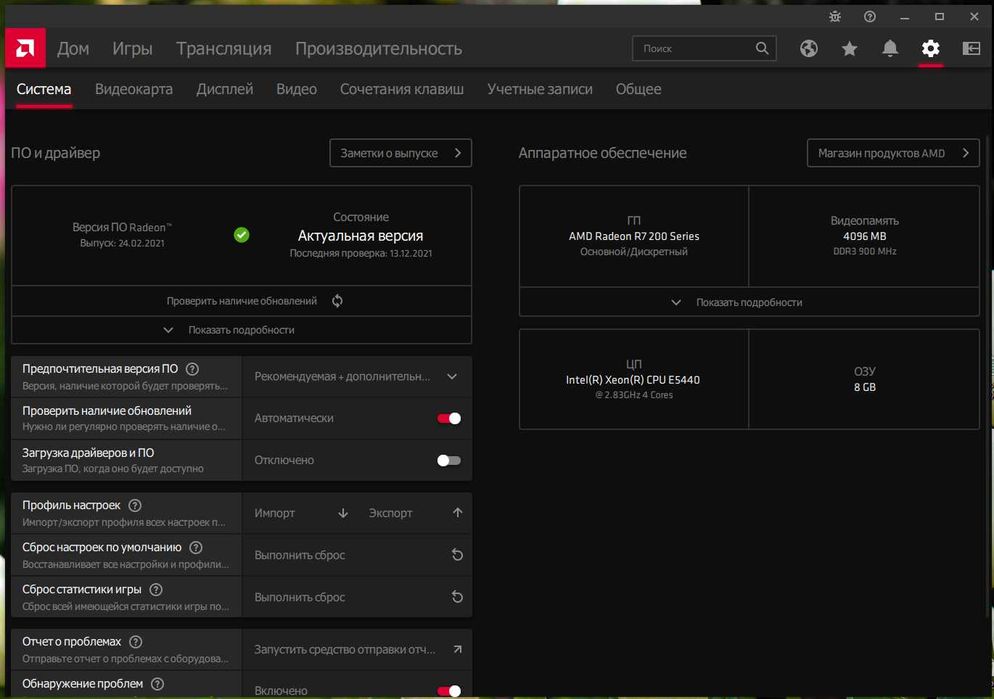Image resolution: width=994 pixels, height=699 pixels.
Task: Switch to the Видеокарта tab
Action: pyautogui.click(x=134, y=89)
